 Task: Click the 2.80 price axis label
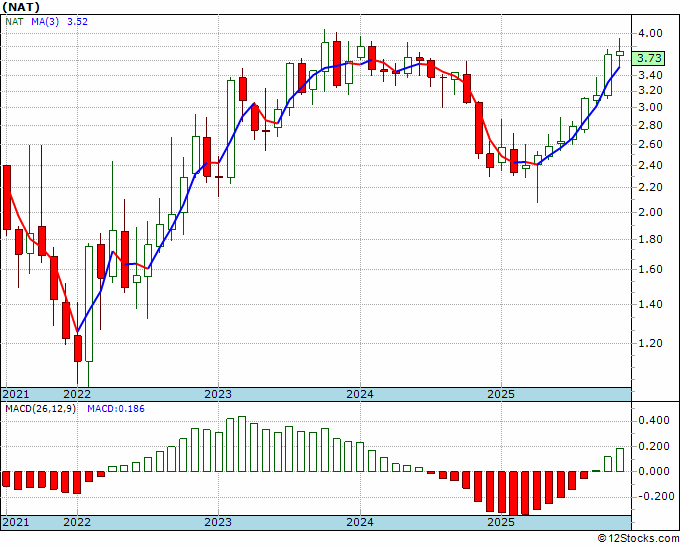pos(650,125)
